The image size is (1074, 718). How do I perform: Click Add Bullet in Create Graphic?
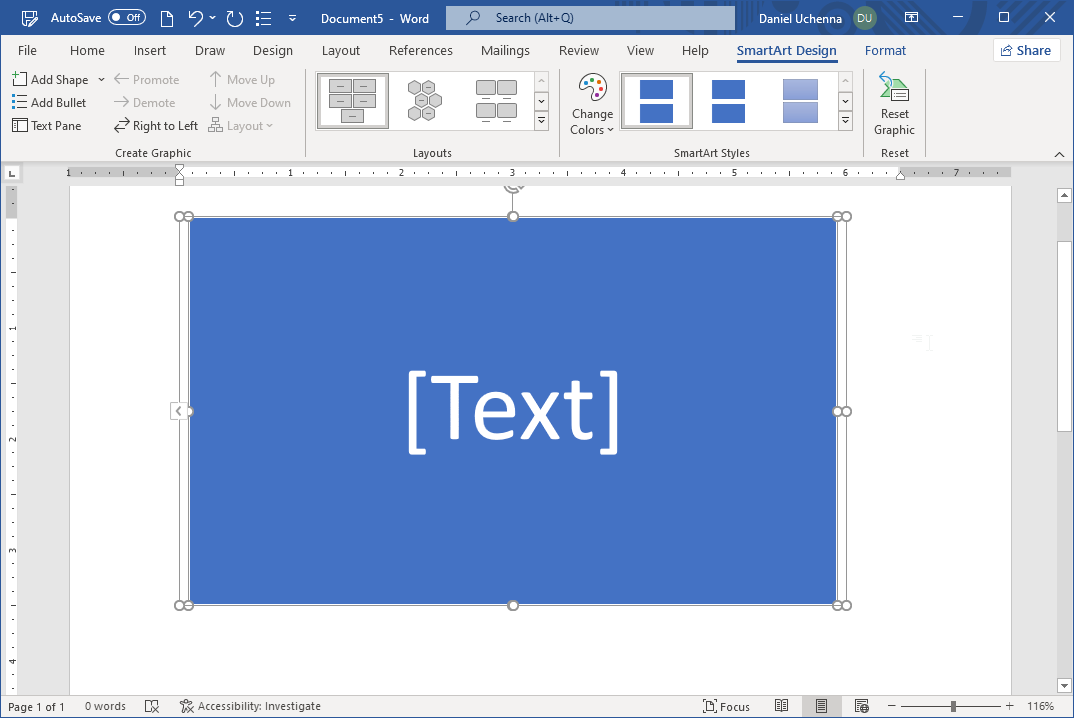pyautogui.click(x=50, y=102)
